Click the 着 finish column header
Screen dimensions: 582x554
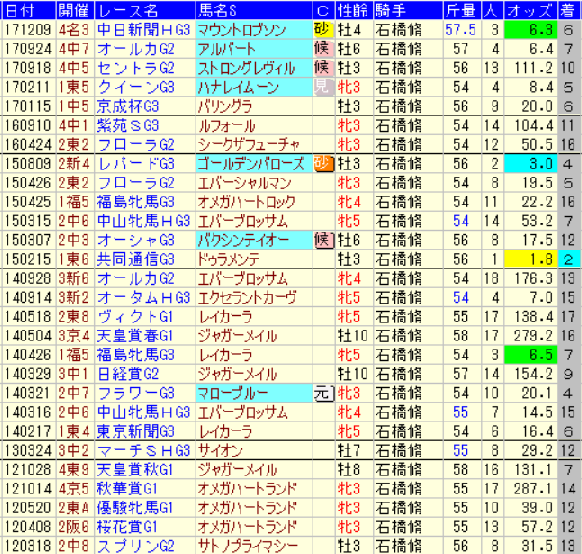click(x=569, y=10)
